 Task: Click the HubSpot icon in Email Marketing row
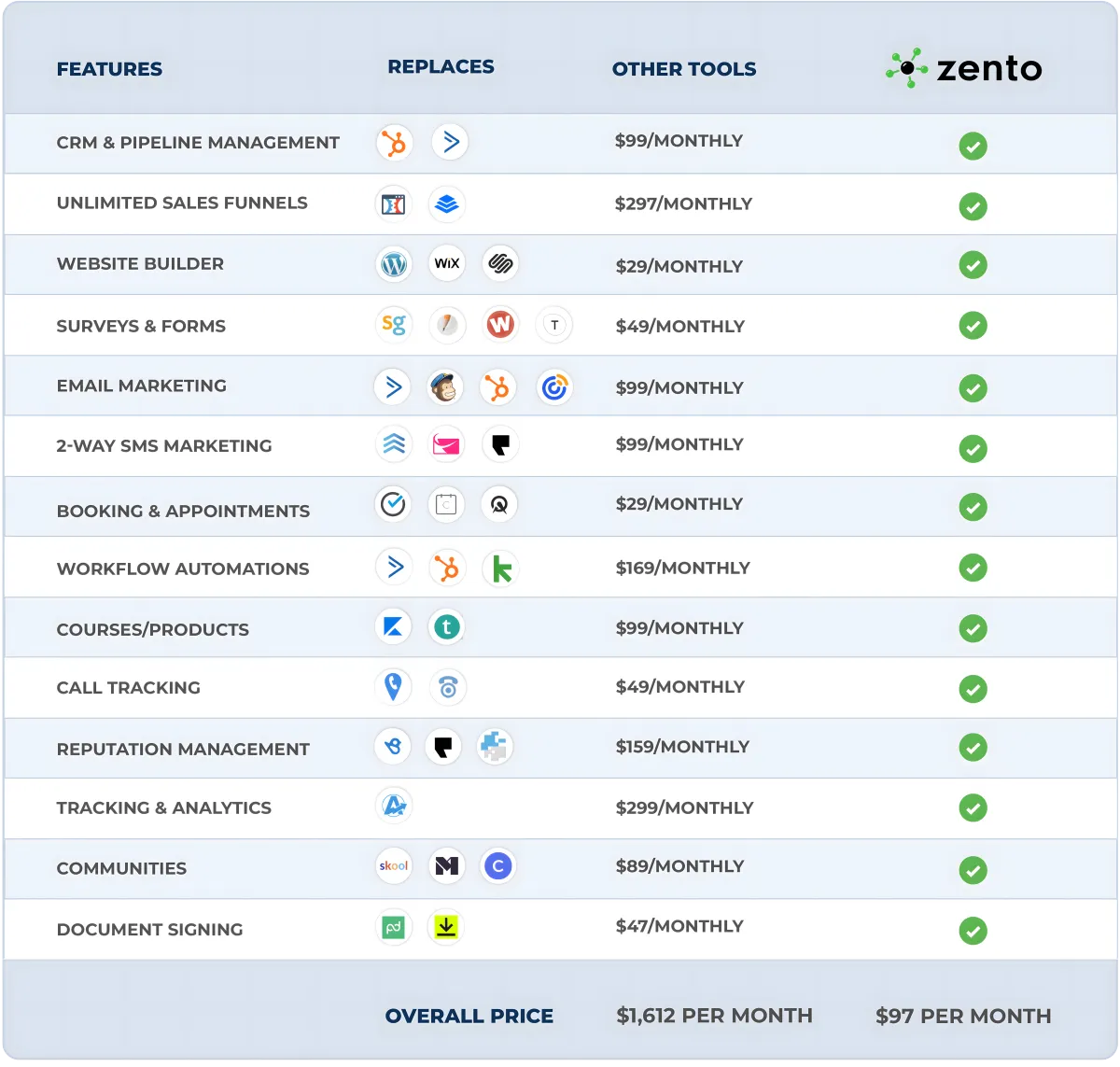(x=497, y=386)
